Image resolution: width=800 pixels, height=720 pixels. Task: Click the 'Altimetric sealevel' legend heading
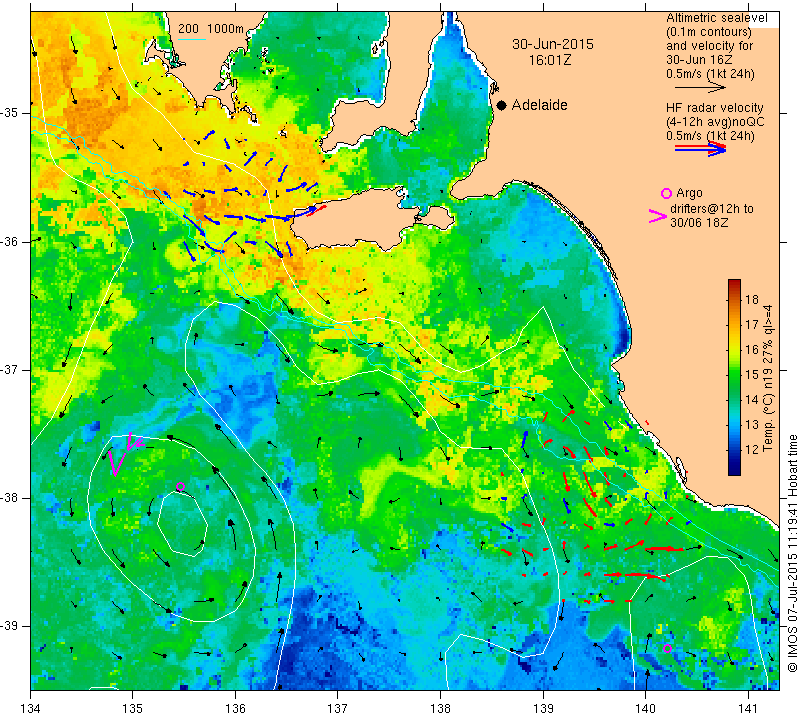point(717,18)
